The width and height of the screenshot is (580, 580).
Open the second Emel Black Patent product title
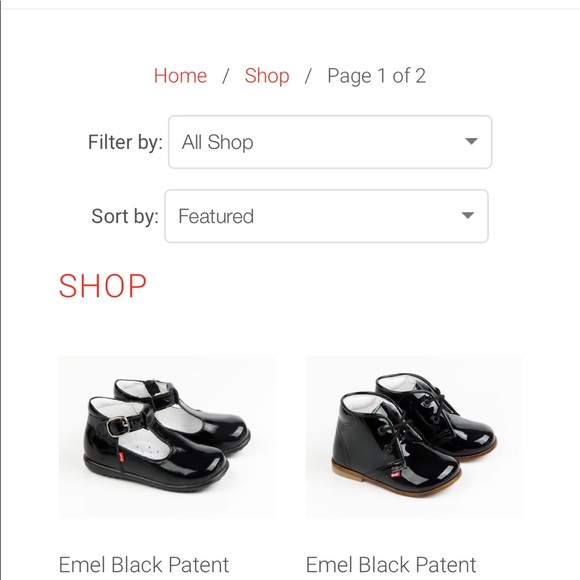391,565
